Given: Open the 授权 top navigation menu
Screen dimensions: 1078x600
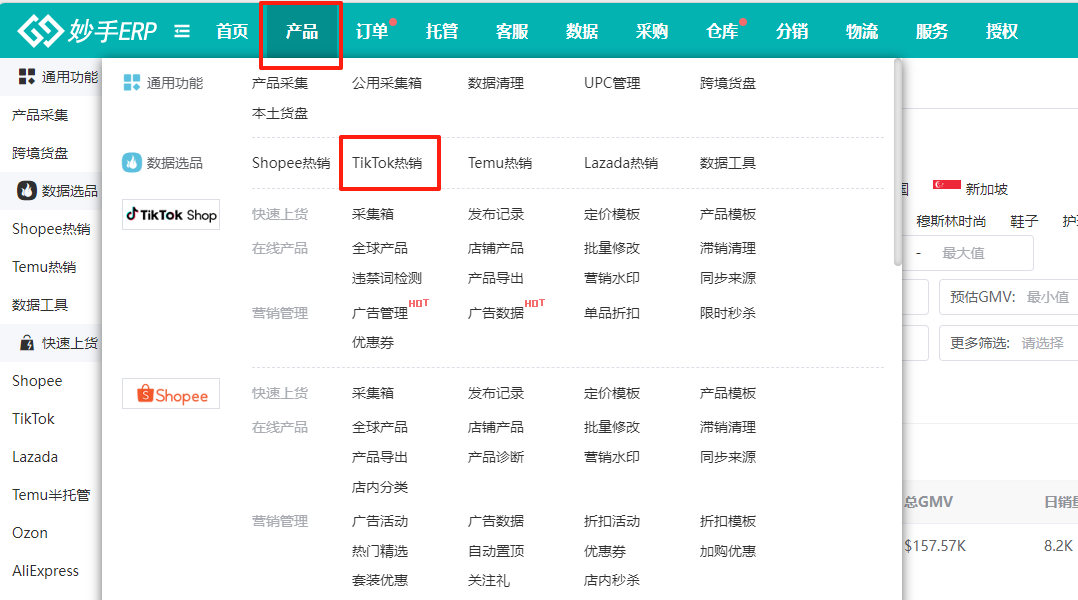Looking at the screenshot, I should (x=1002, y=31).
